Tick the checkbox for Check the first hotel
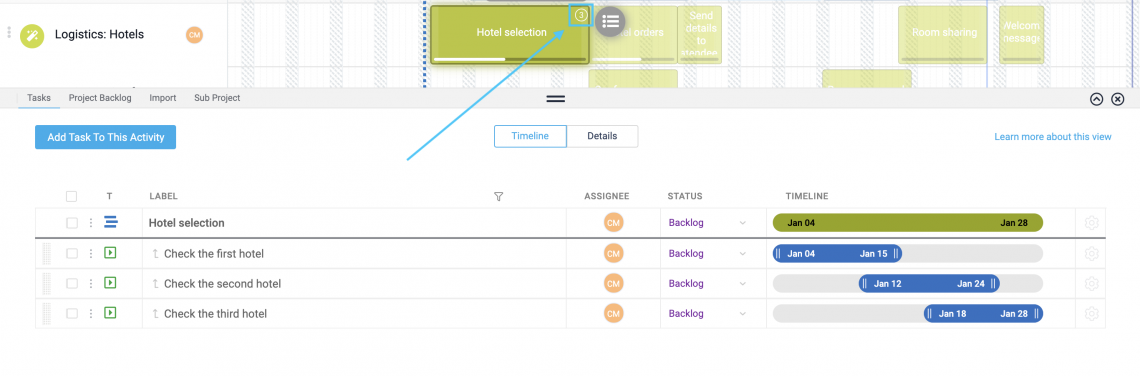Image resolution: width=1140 pixels, height=376 pixels. point(71,254)
